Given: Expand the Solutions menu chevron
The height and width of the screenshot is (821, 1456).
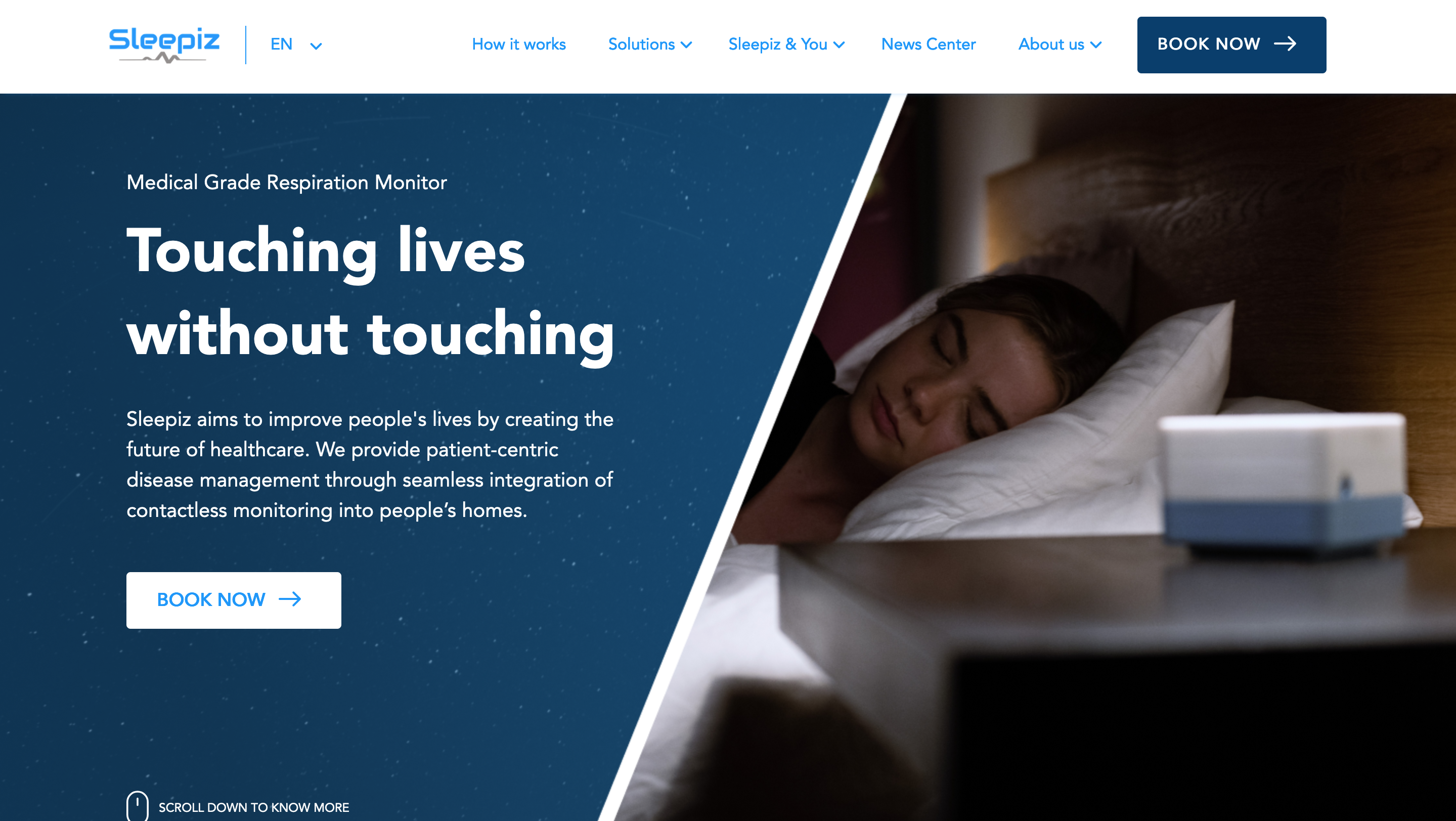Looking at the screenshot, I should [x=686, y=45].
